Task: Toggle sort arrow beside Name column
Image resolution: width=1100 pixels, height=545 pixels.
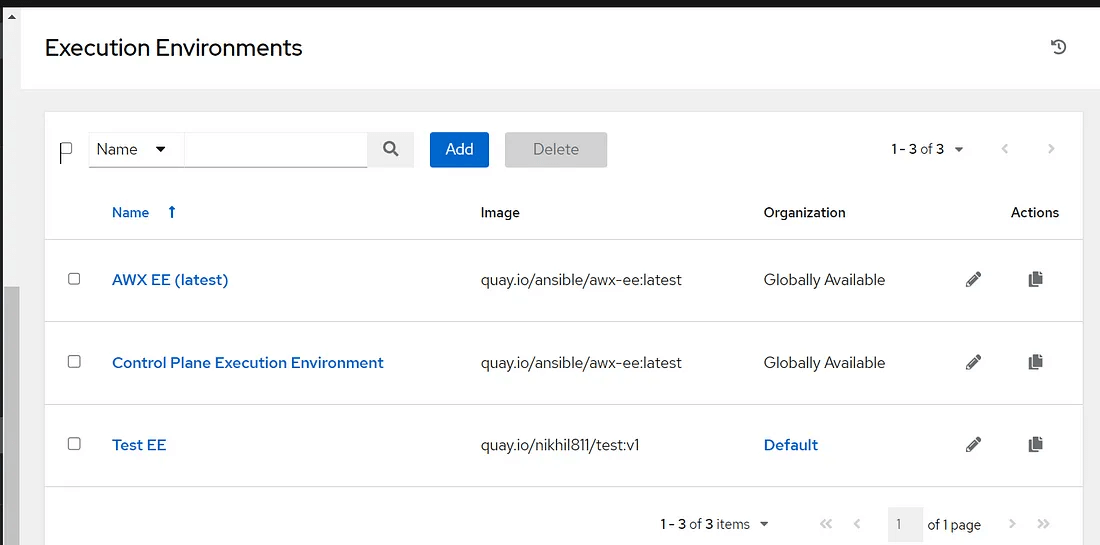Action: (172, 212)
